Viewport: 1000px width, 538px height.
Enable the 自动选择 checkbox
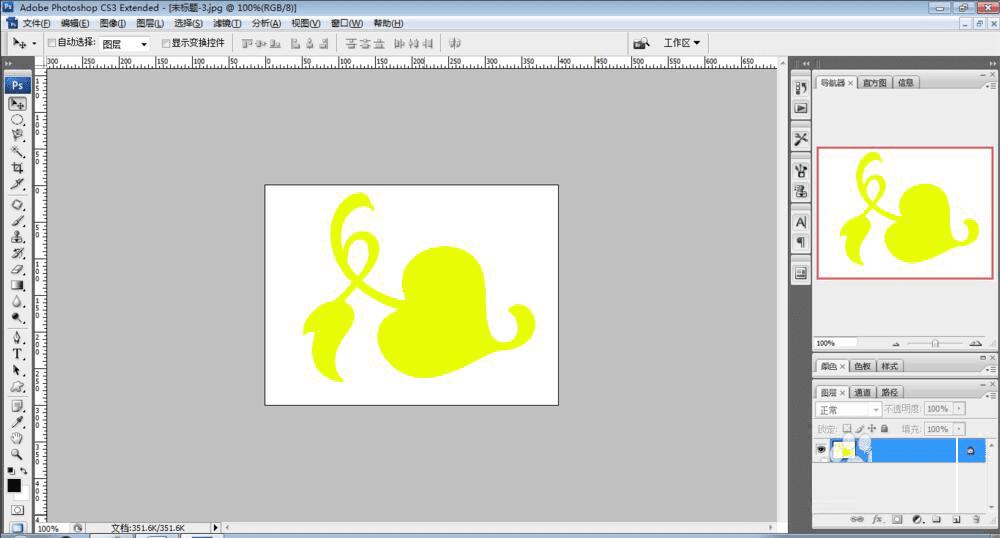tap(52, 43)
